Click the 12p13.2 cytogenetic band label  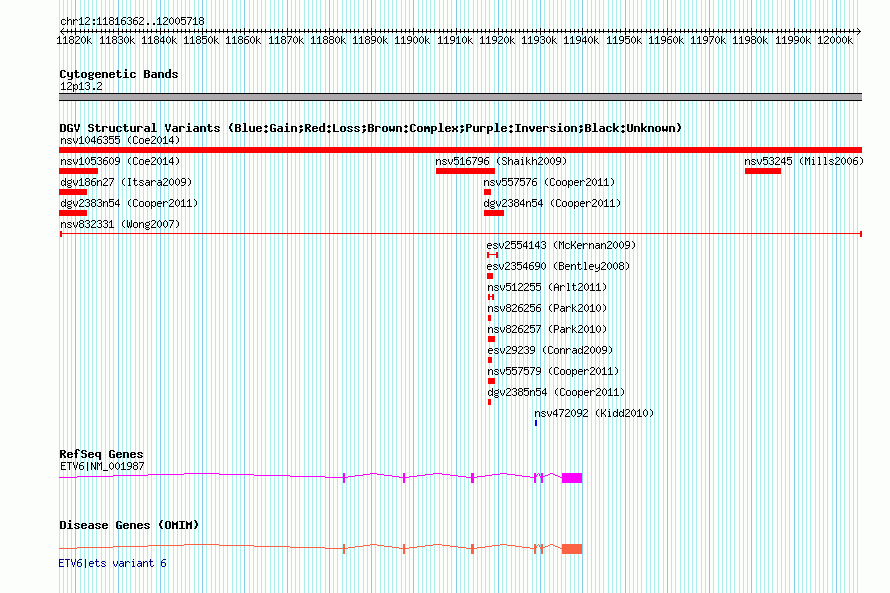(x=81, y=86)
